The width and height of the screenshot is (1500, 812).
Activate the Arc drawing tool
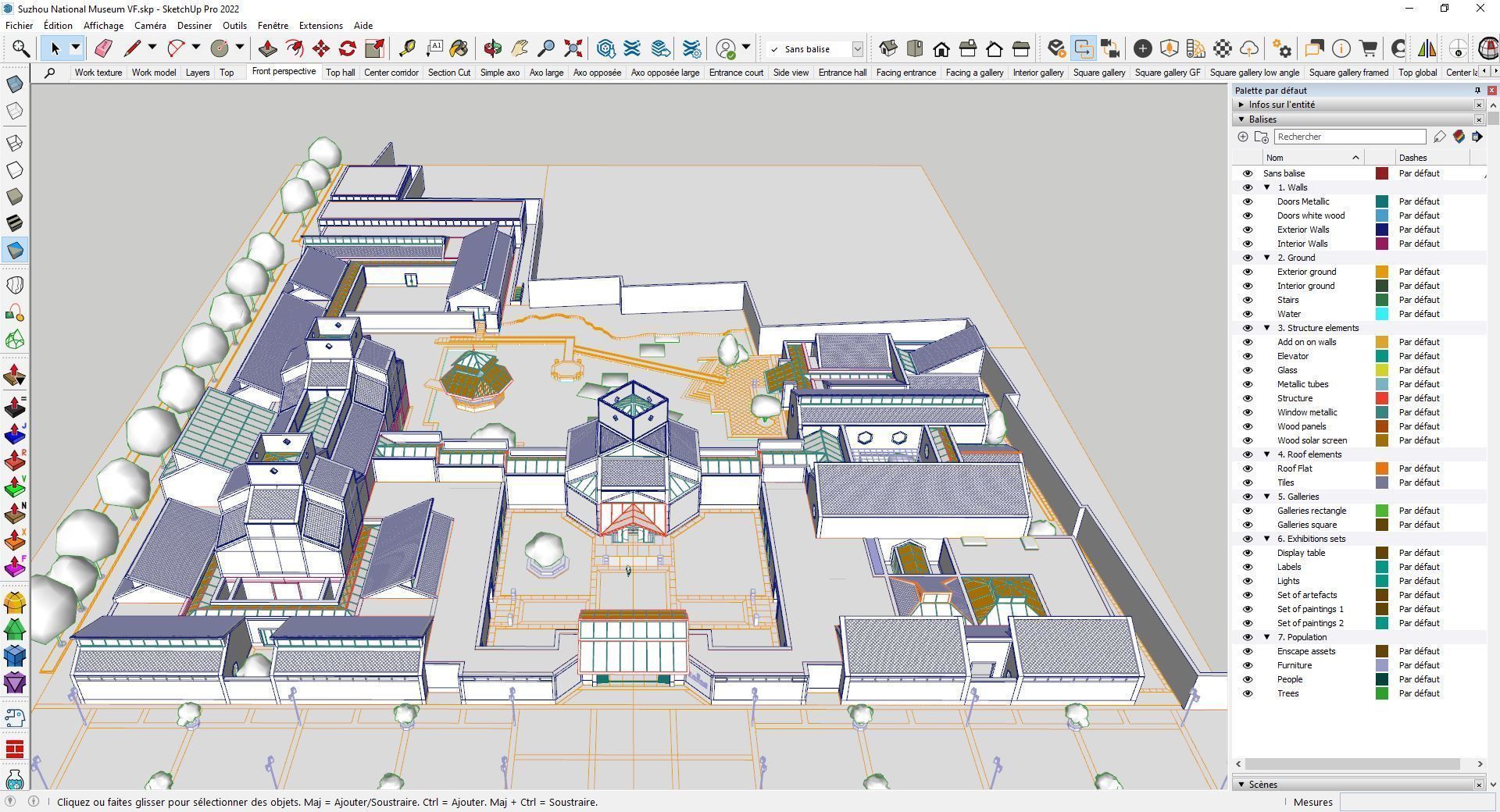tap(176, 48)
